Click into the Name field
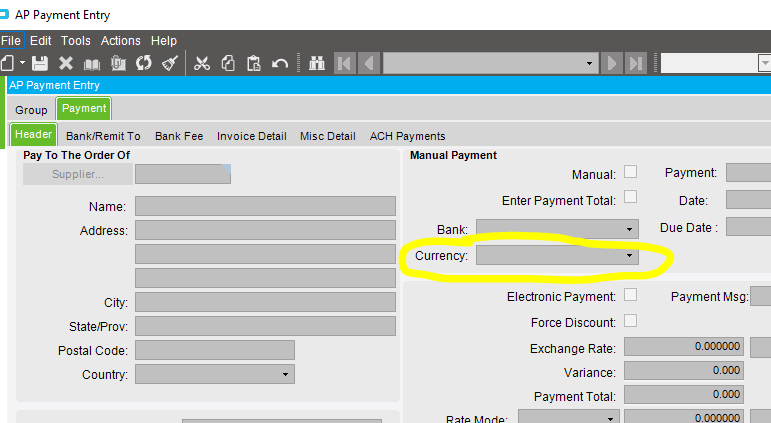Image resolution: width=771 pixels, height=423 pixels. [266, 206]
